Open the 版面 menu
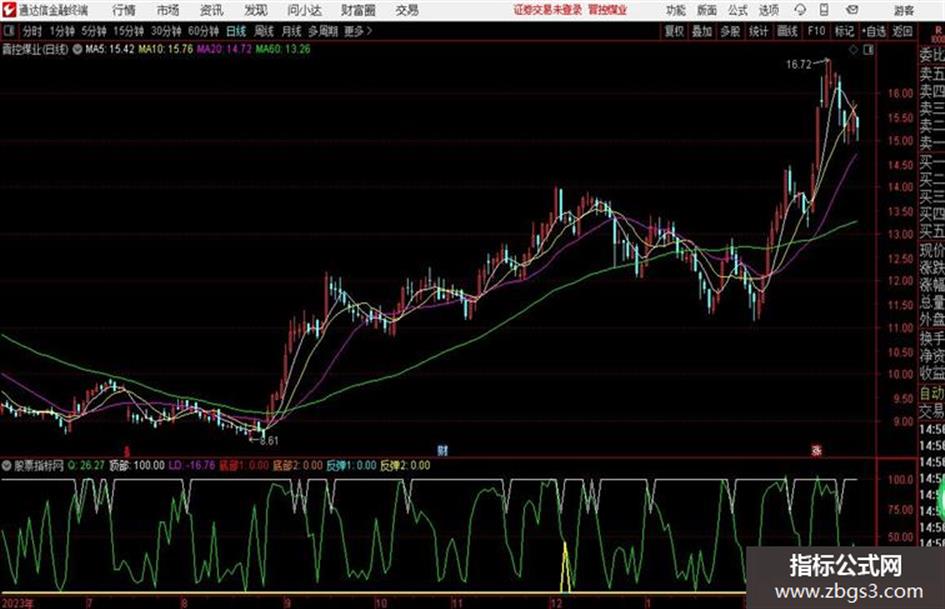 point(706,10)
